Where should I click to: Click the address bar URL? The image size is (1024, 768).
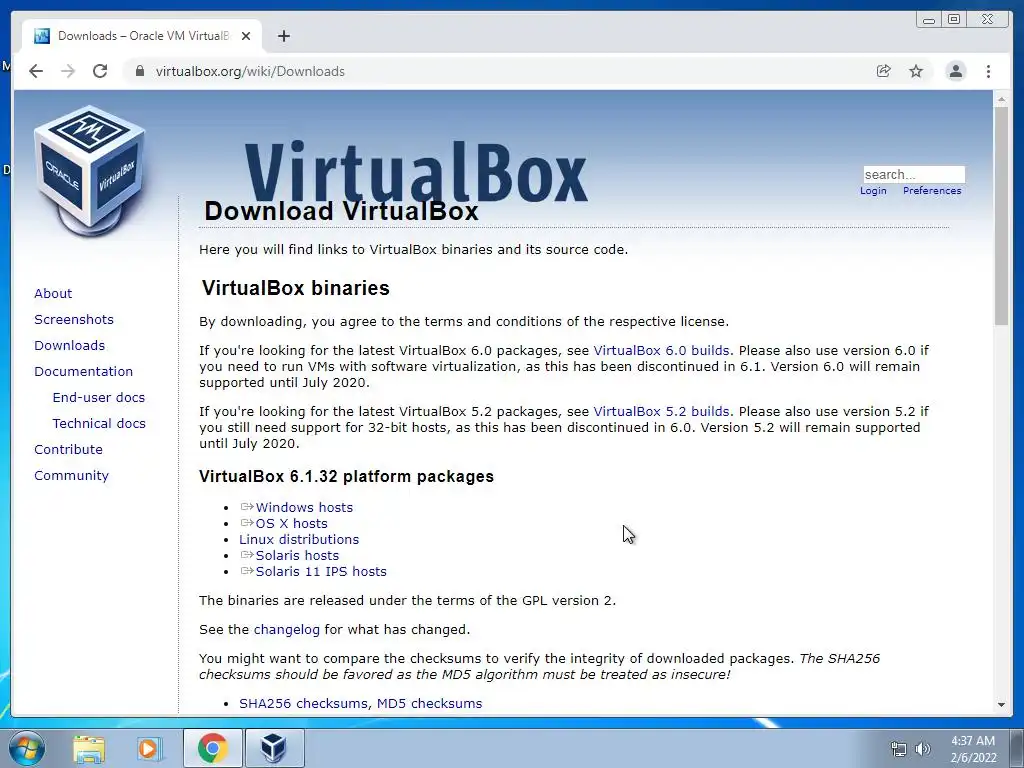(249, 71)
